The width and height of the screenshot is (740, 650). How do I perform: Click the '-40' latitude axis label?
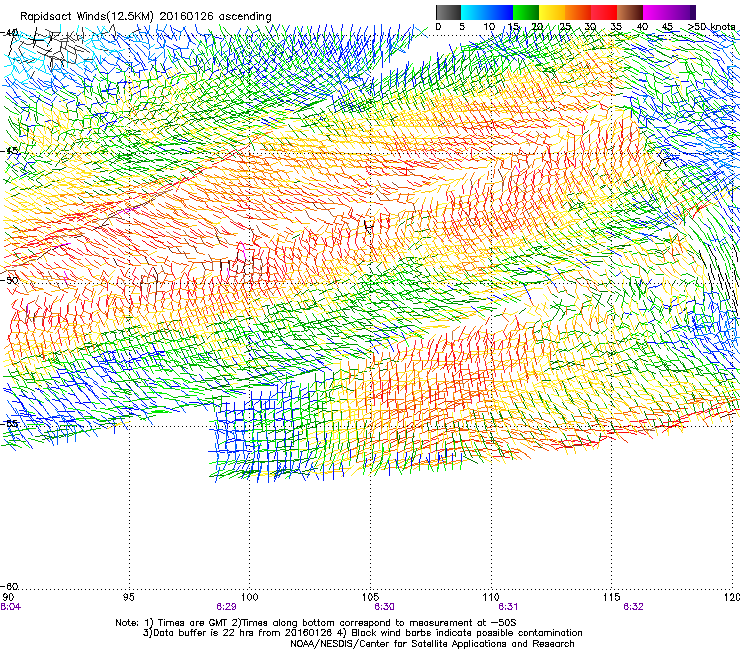coord(9,33)
